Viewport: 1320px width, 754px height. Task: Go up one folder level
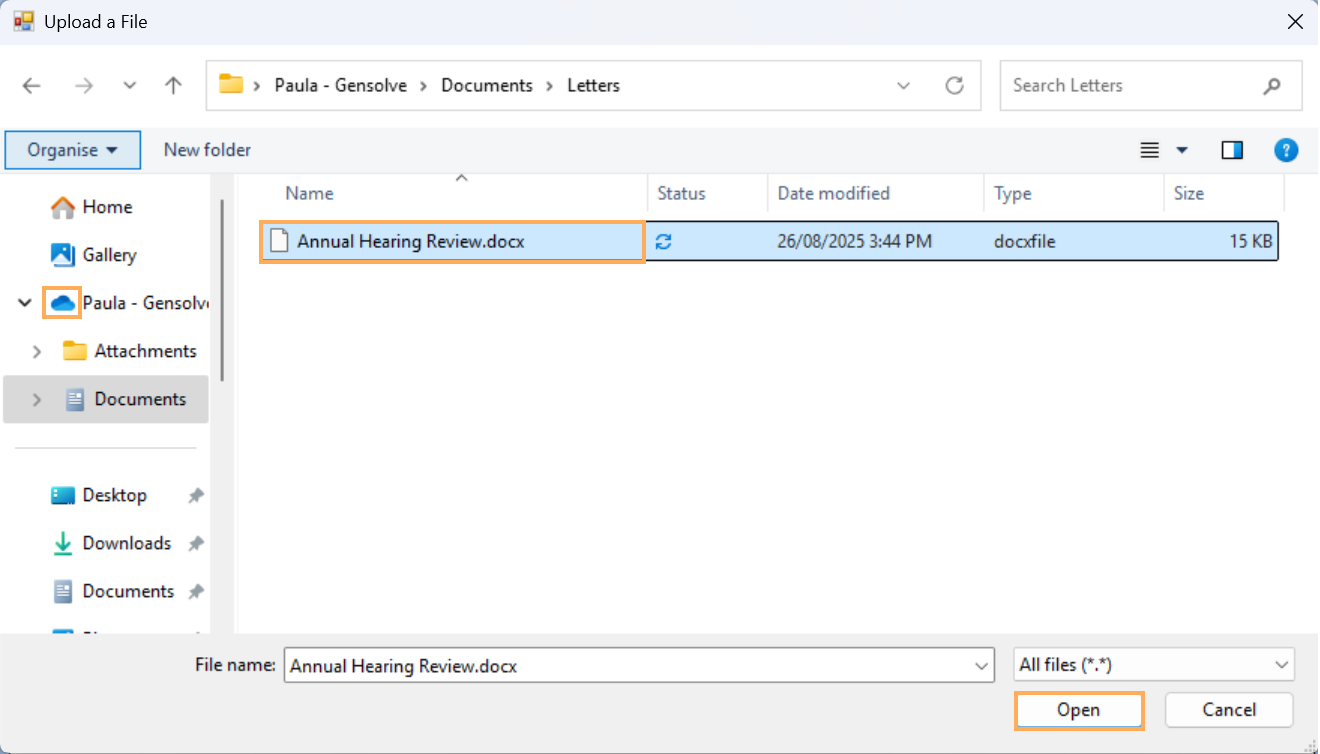173,86
